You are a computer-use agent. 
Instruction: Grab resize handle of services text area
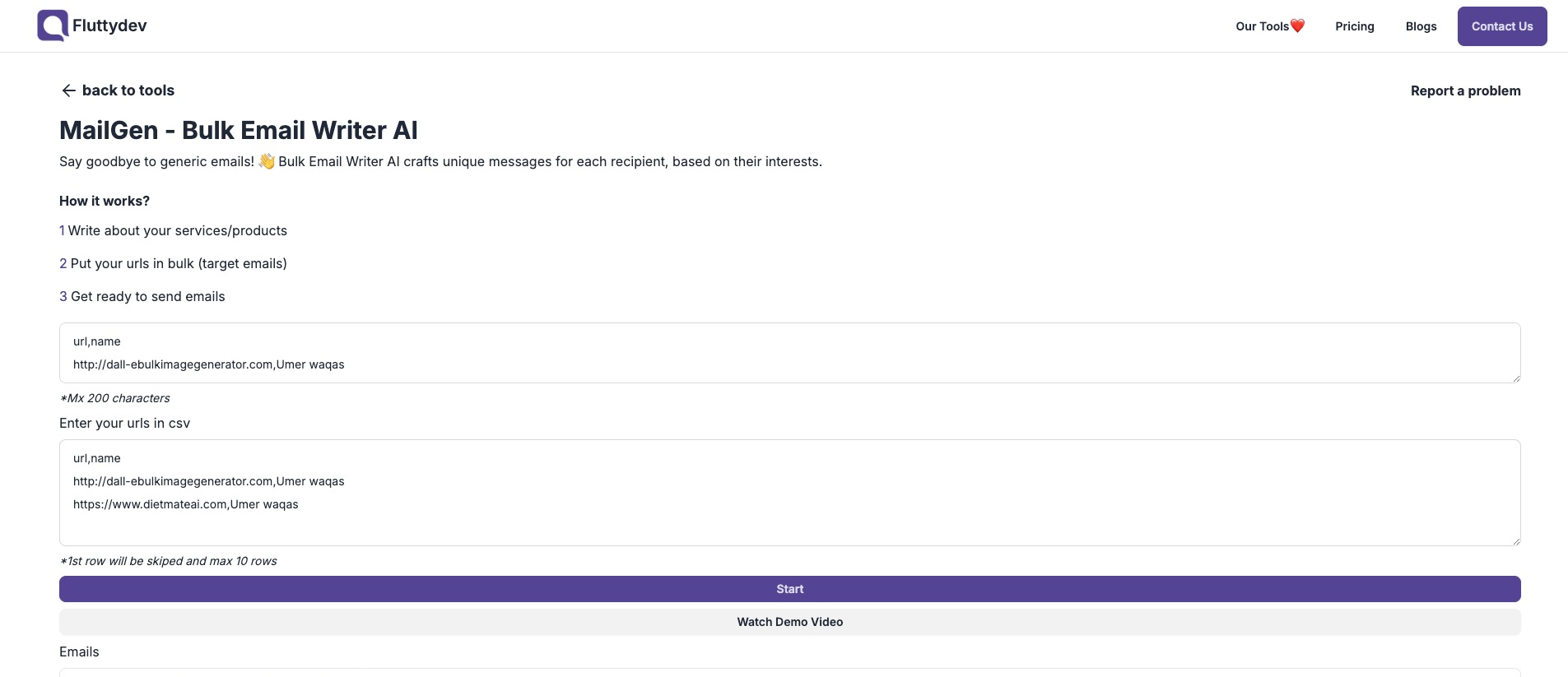1515,378
